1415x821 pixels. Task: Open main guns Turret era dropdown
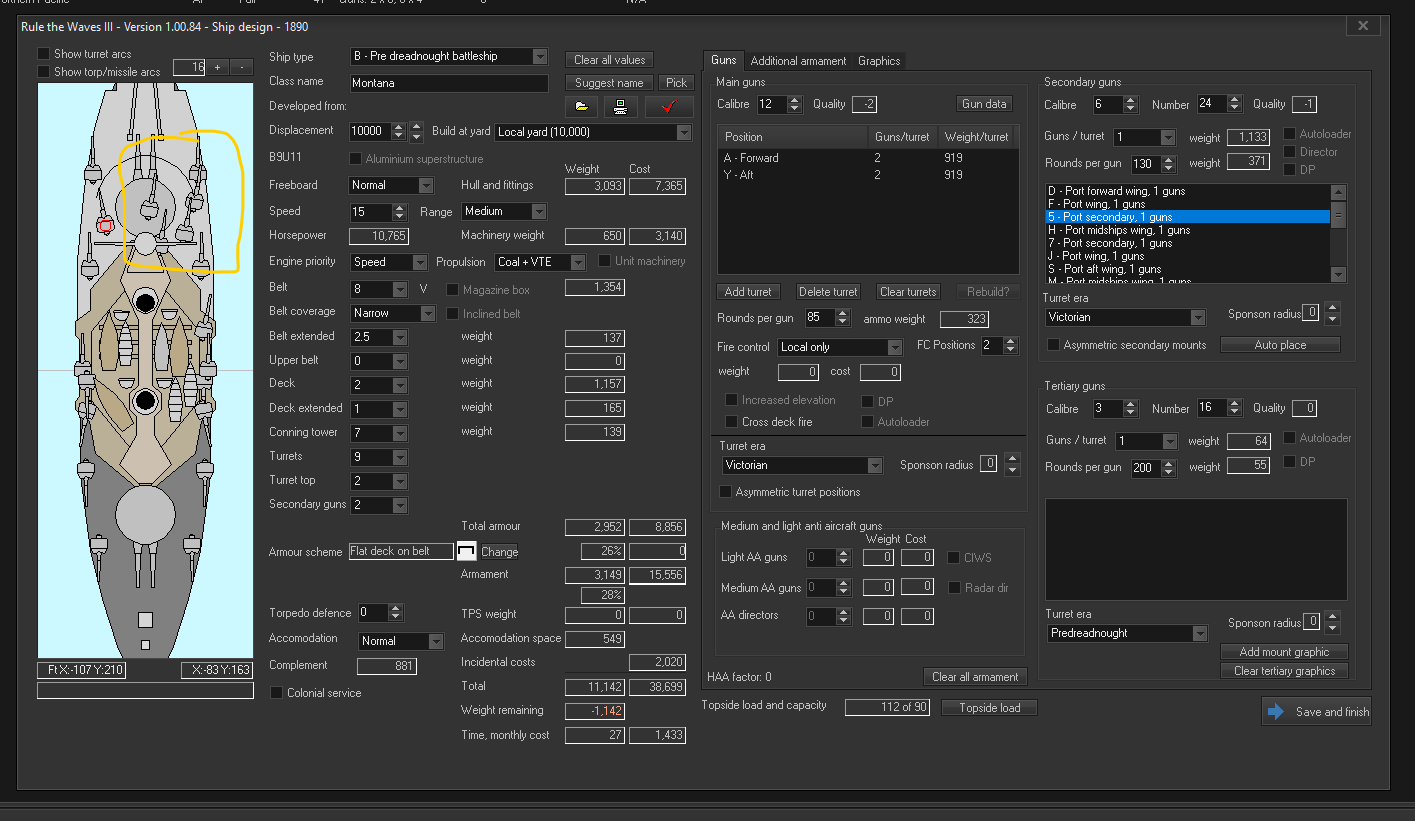(x=875, y=465)
